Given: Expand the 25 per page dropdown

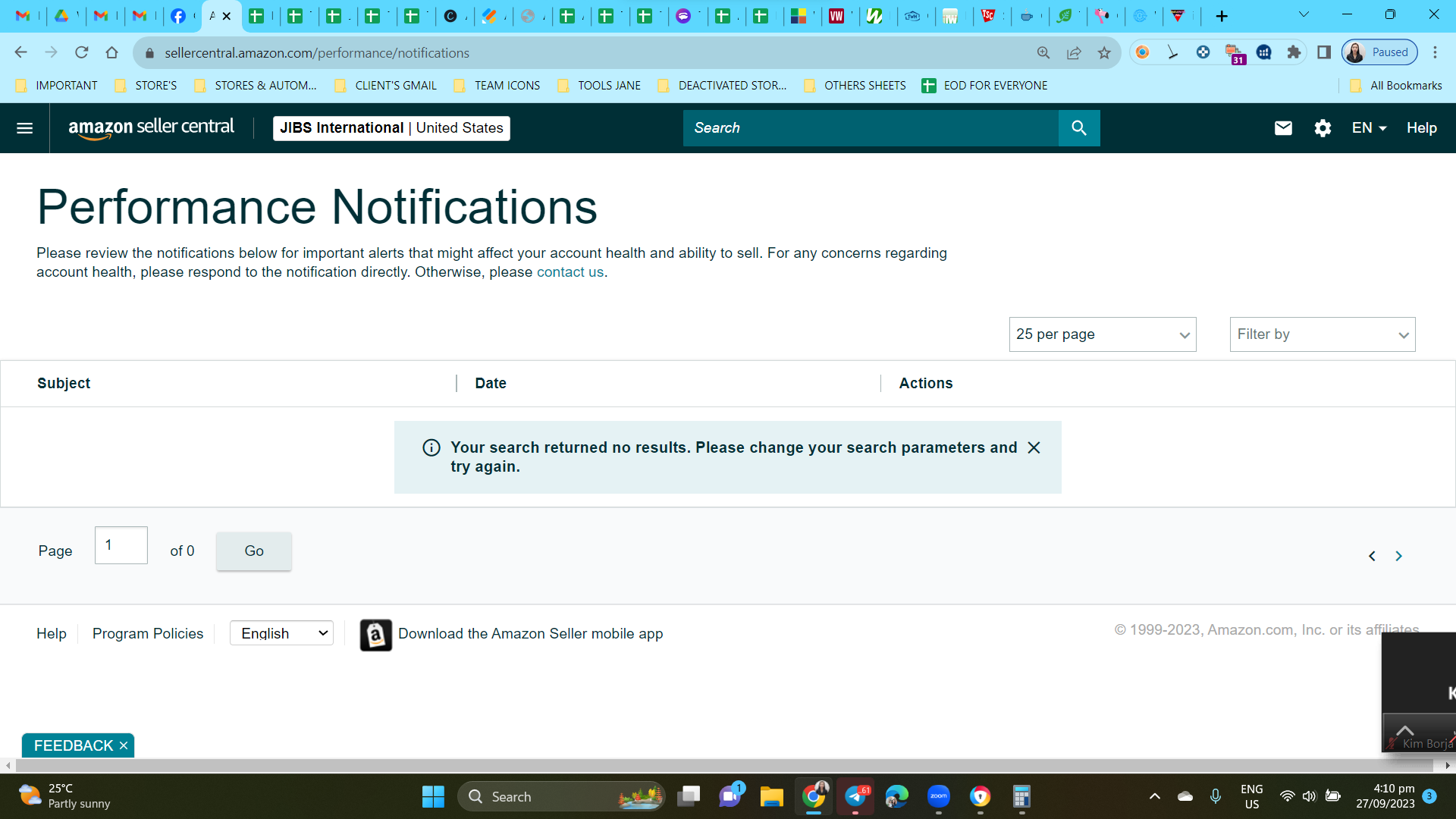Looking at the screenshot, I should click(1103, 334).
